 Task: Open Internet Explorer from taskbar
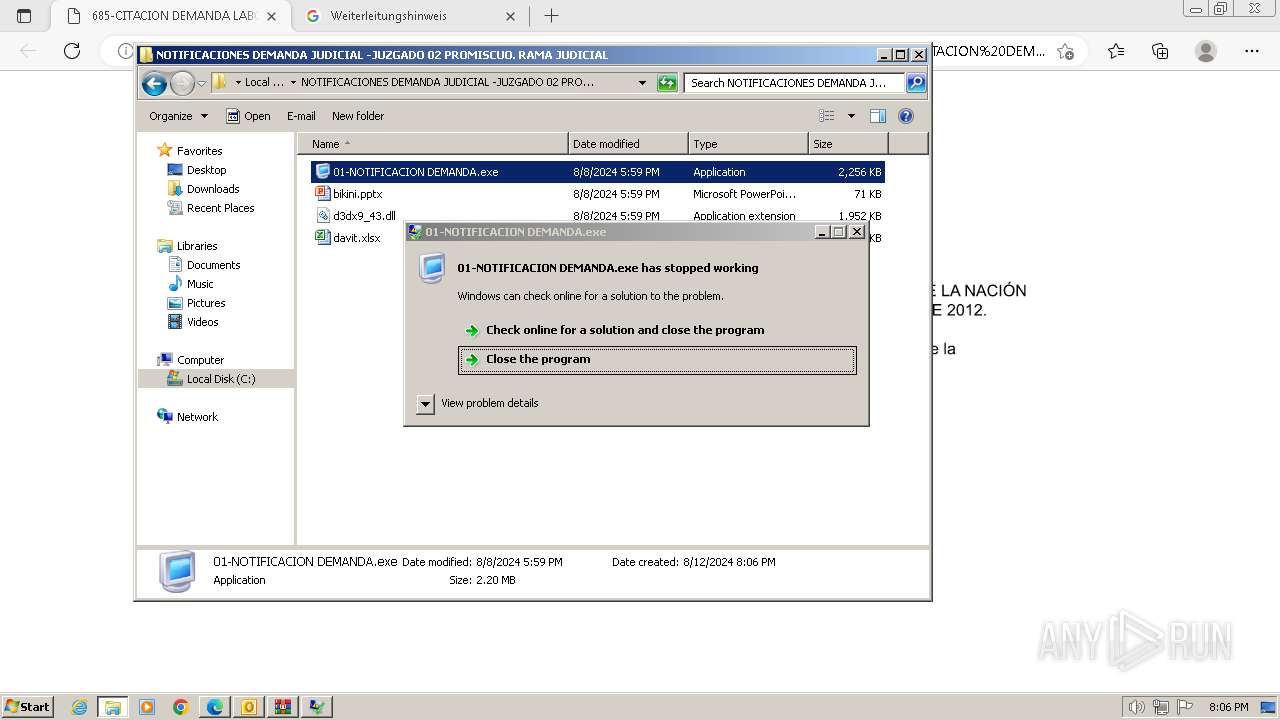pos(79,707)
